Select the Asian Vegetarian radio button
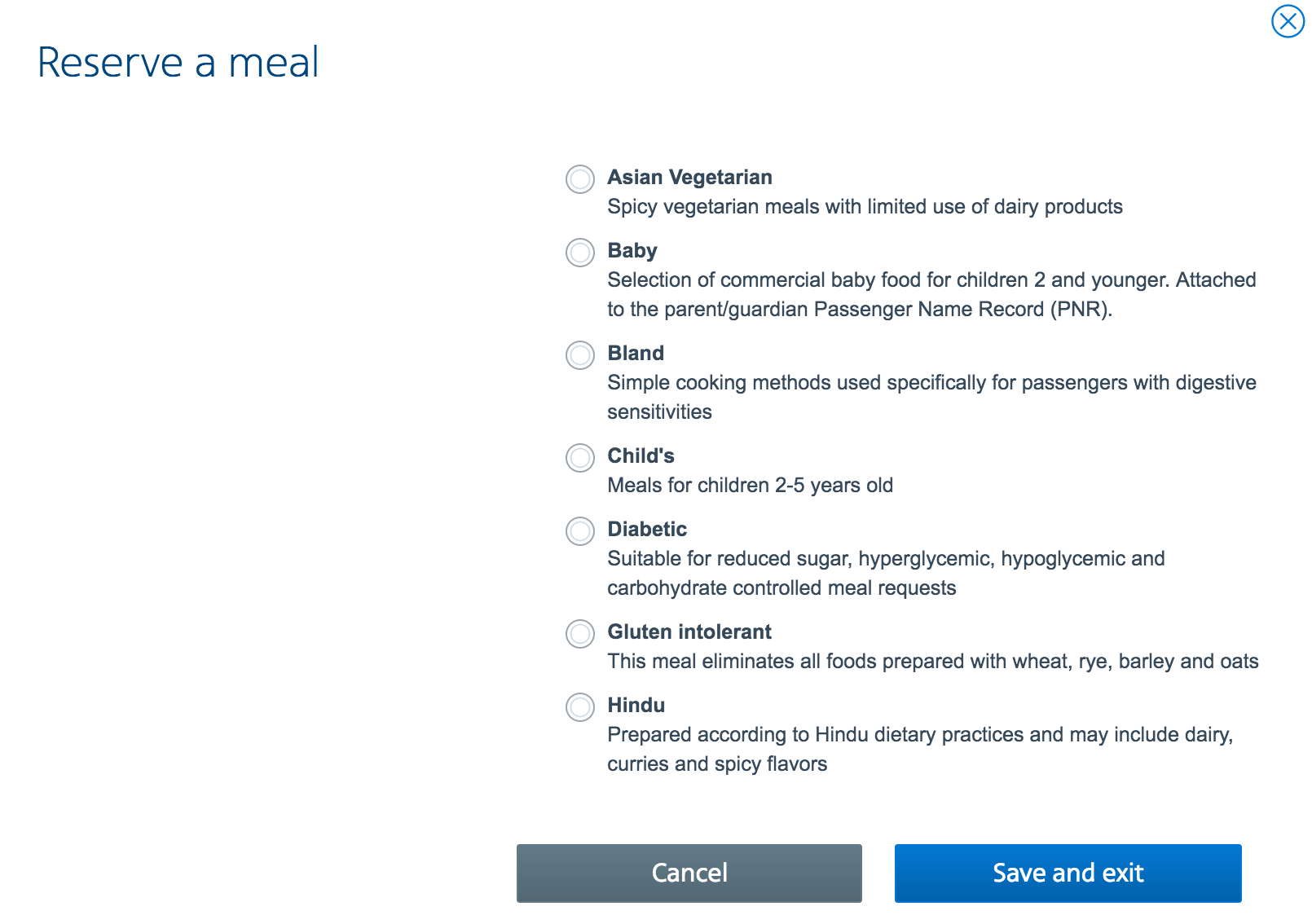1312x924 pixels. 580,179
